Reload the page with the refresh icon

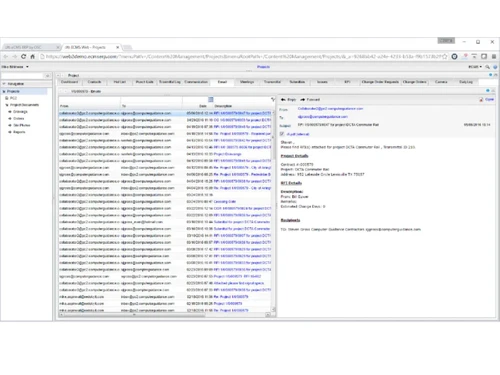click(x=23, y=57)
